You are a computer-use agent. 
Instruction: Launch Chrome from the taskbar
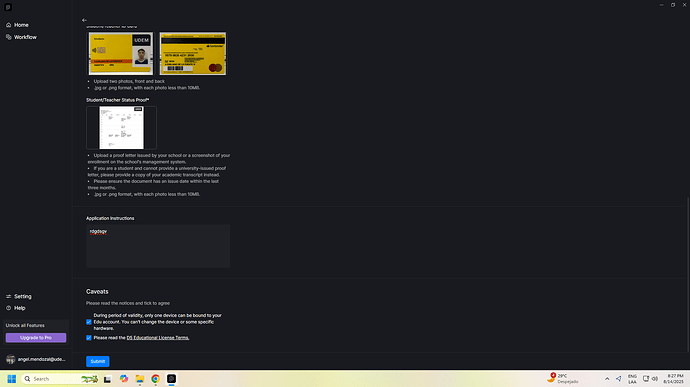155,379
